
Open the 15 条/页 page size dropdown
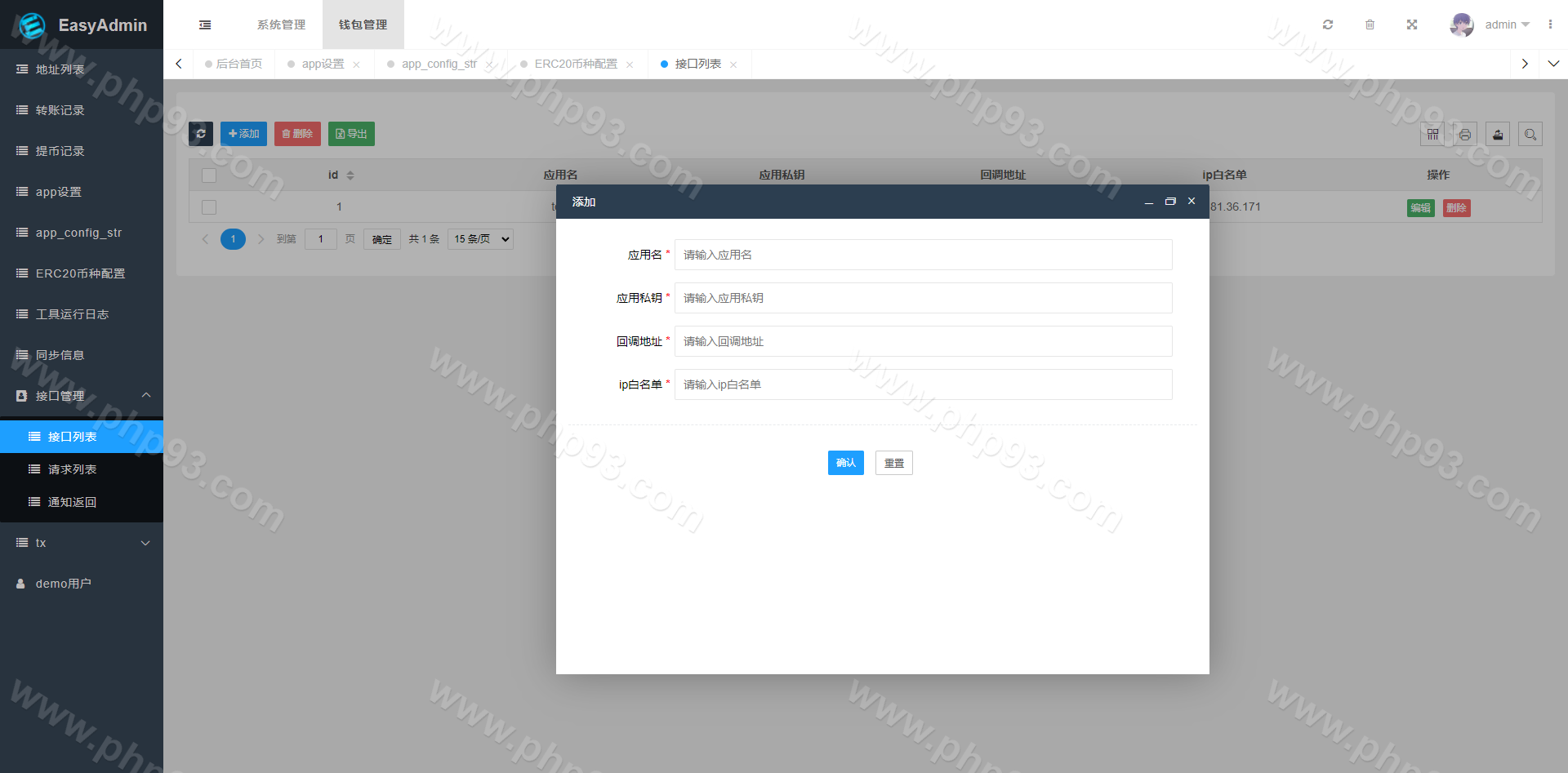coord(480,239)
